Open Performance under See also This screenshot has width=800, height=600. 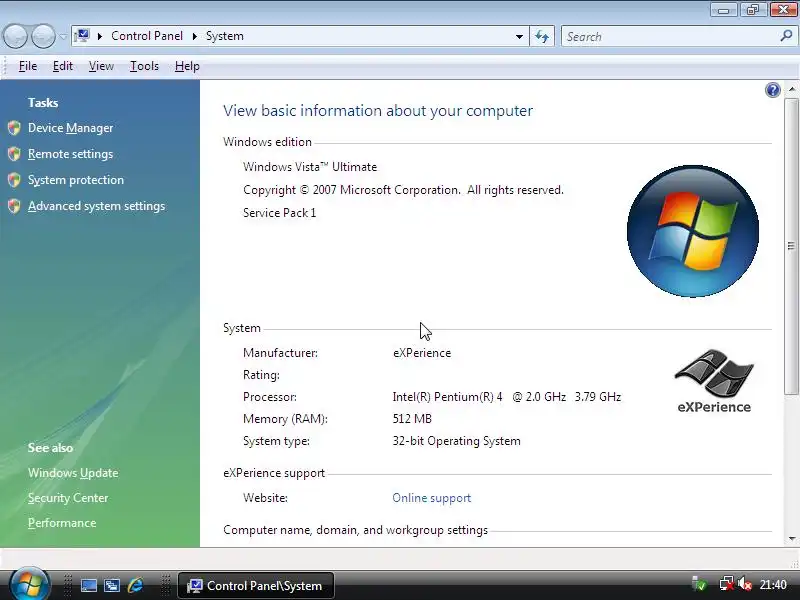(62, 523)
